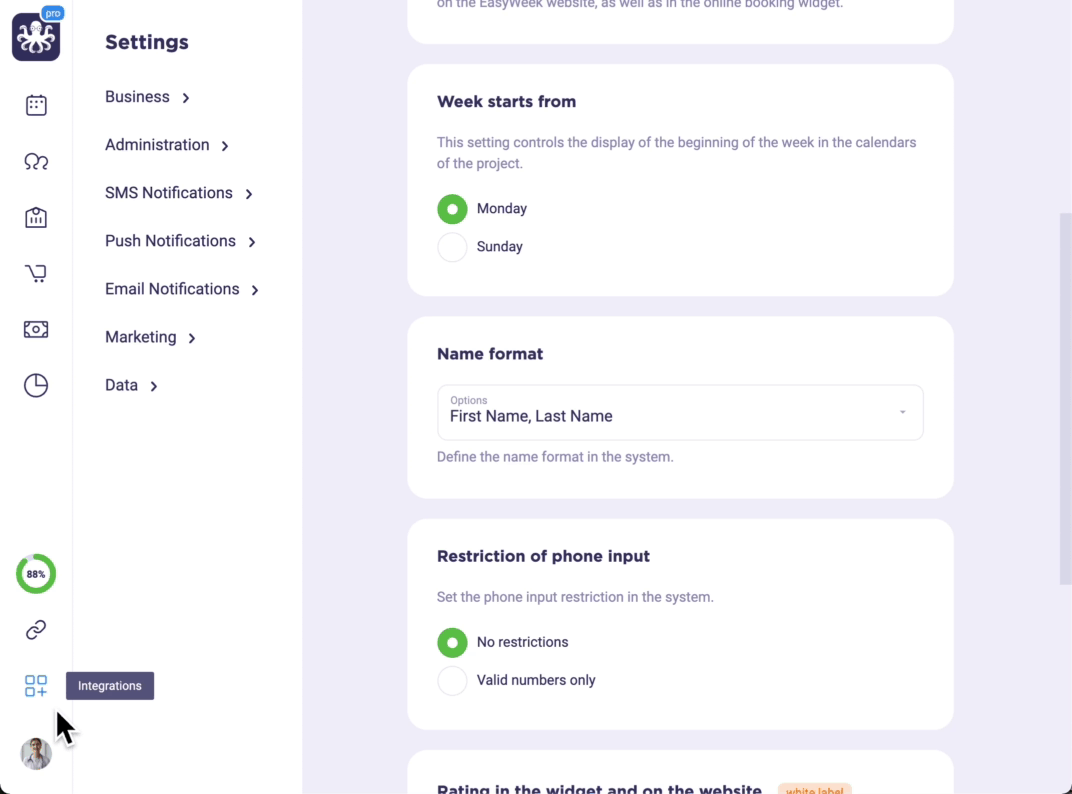The height and width of the screenshot is (794, 1072).
Task: Select the Monday radio button
Action: 452,209
